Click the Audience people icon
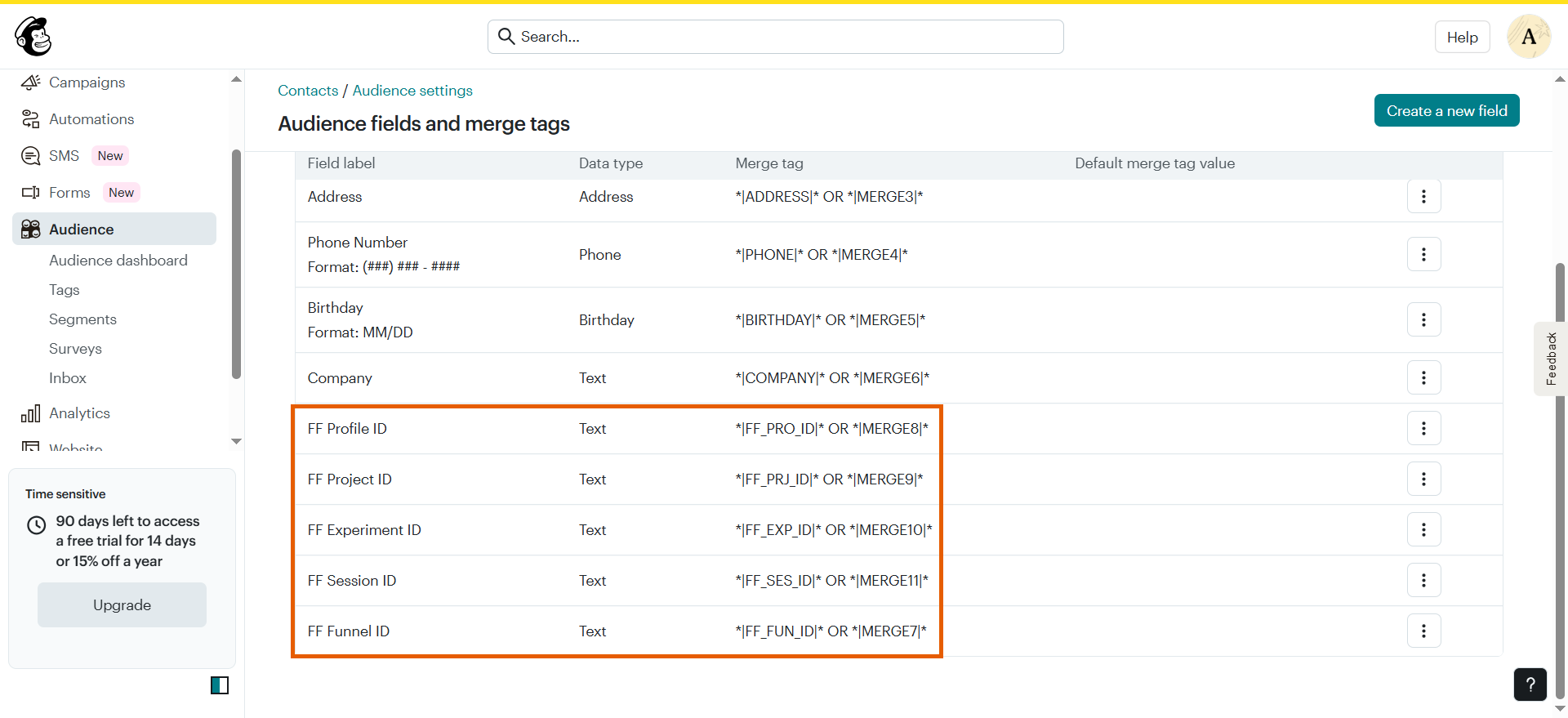Image resolution: width=1568 pixels, height=718 pixels. 31,230
